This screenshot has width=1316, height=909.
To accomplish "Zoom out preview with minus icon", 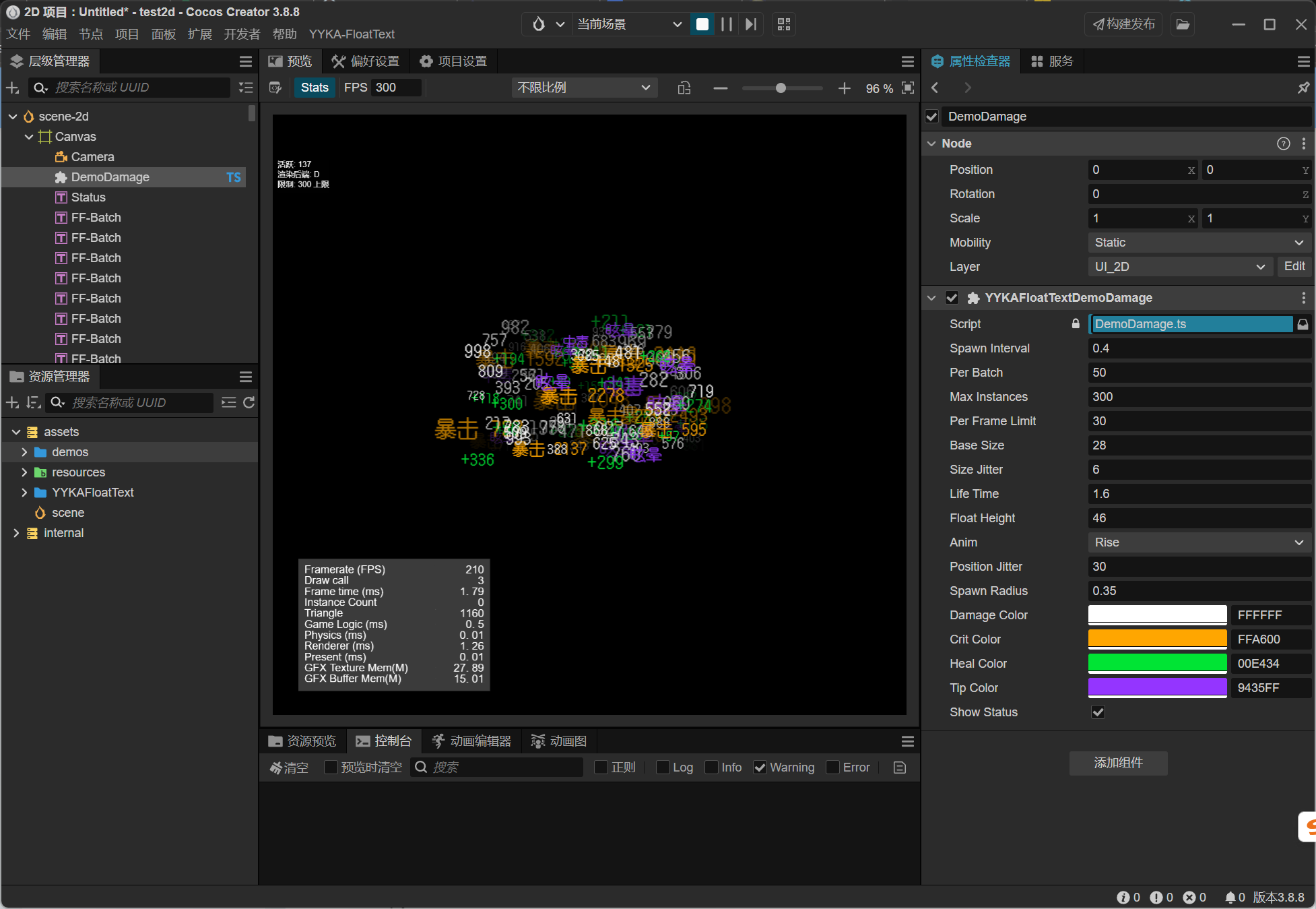I will [x=721, y=88].
